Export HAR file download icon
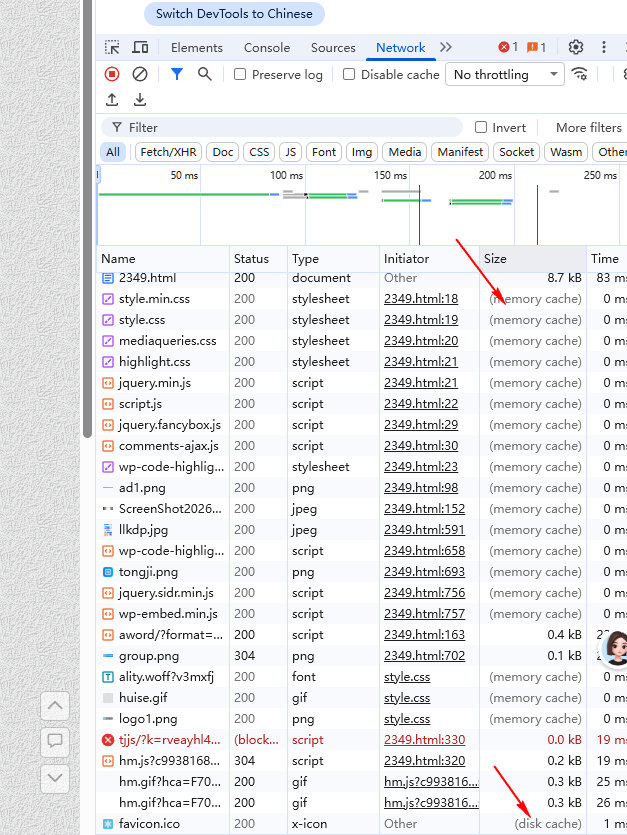 (x=140, y=100)
